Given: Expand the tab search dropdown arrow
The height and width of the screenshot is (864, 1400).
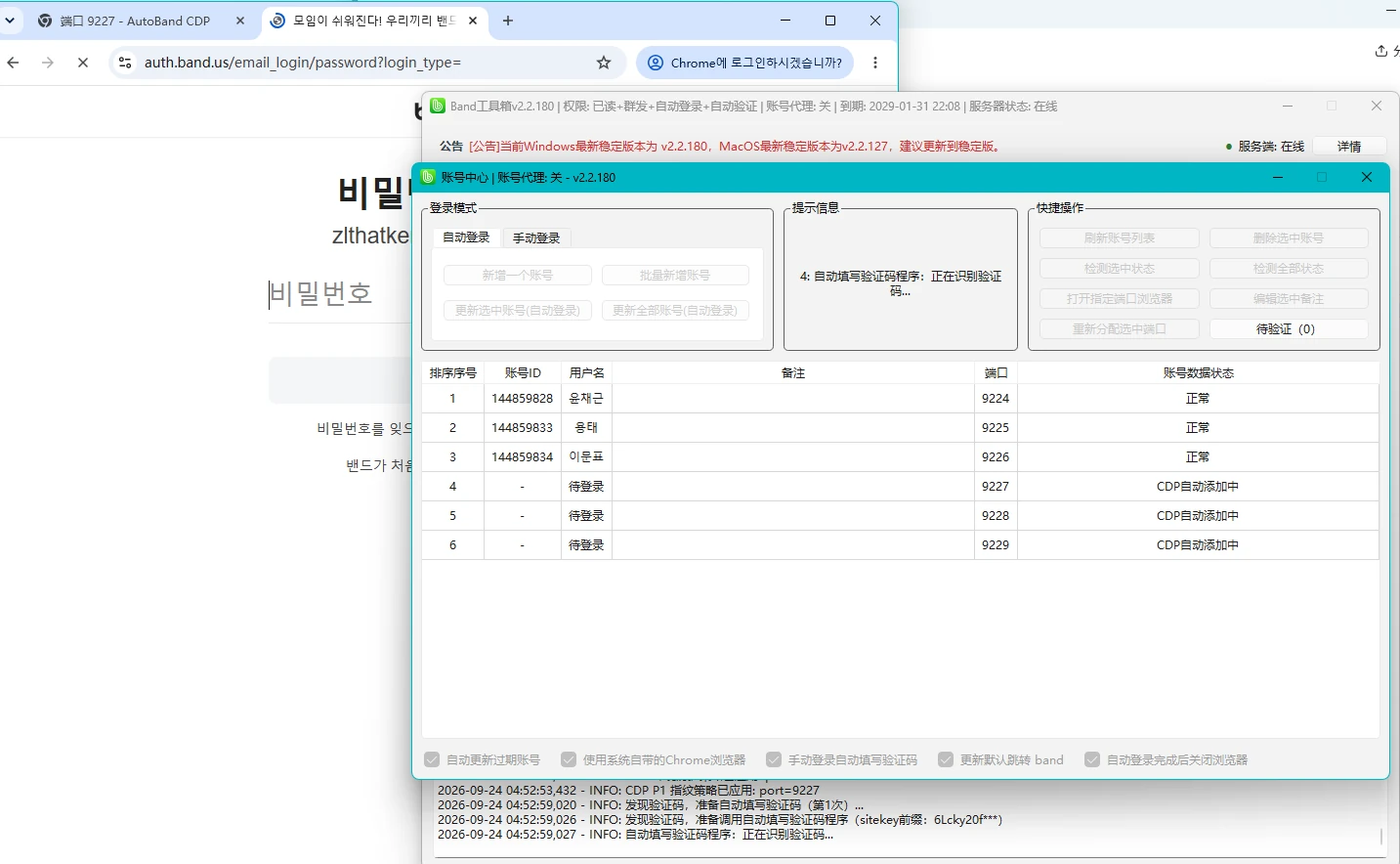Looking at the screenshot, I should (10, 21).
